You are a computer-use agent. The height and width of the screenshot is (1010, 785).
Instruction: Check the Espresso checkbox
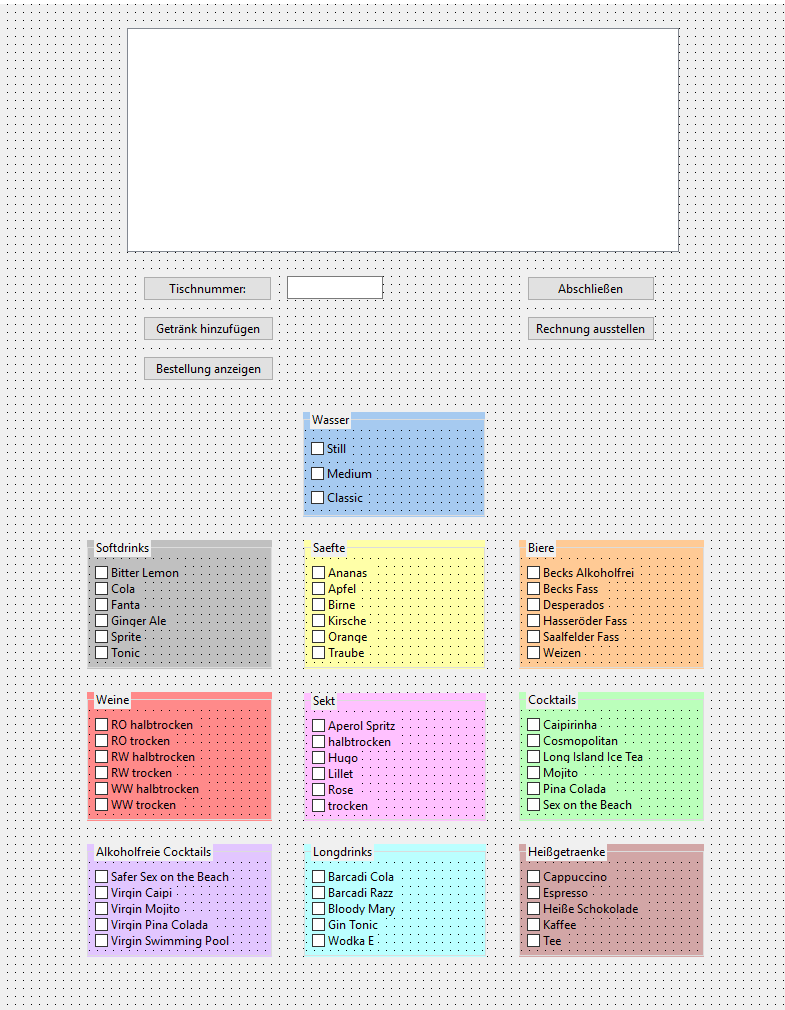[534, 893]
